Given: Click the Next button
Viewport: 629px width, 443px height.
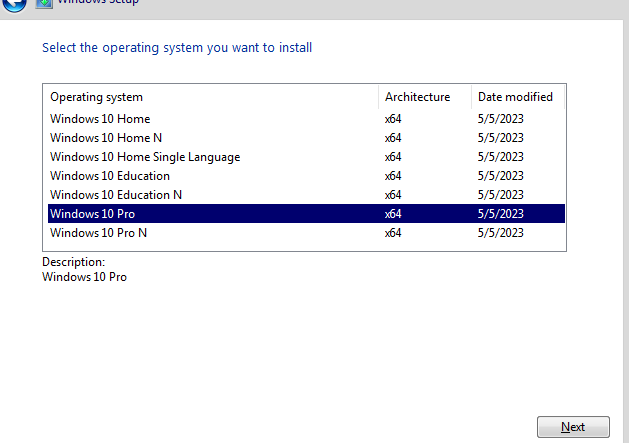Looking at the screenshot, I should [x=573, y=427].
